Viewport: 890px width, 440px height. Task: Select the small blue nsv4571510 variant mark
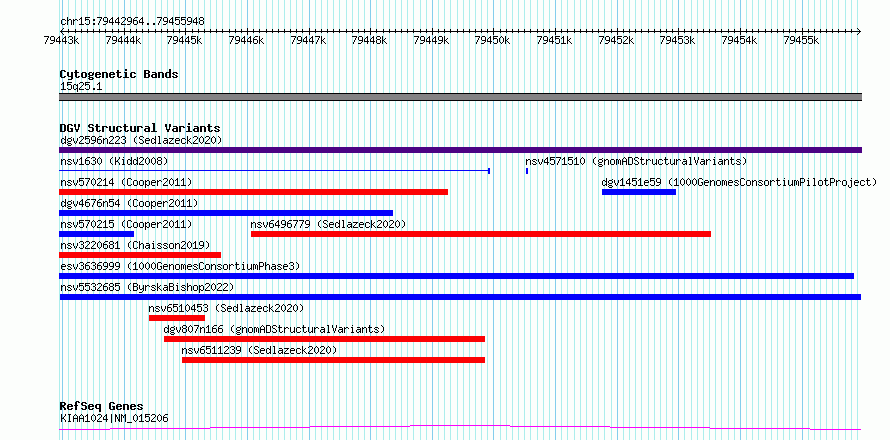coord(527,170)
